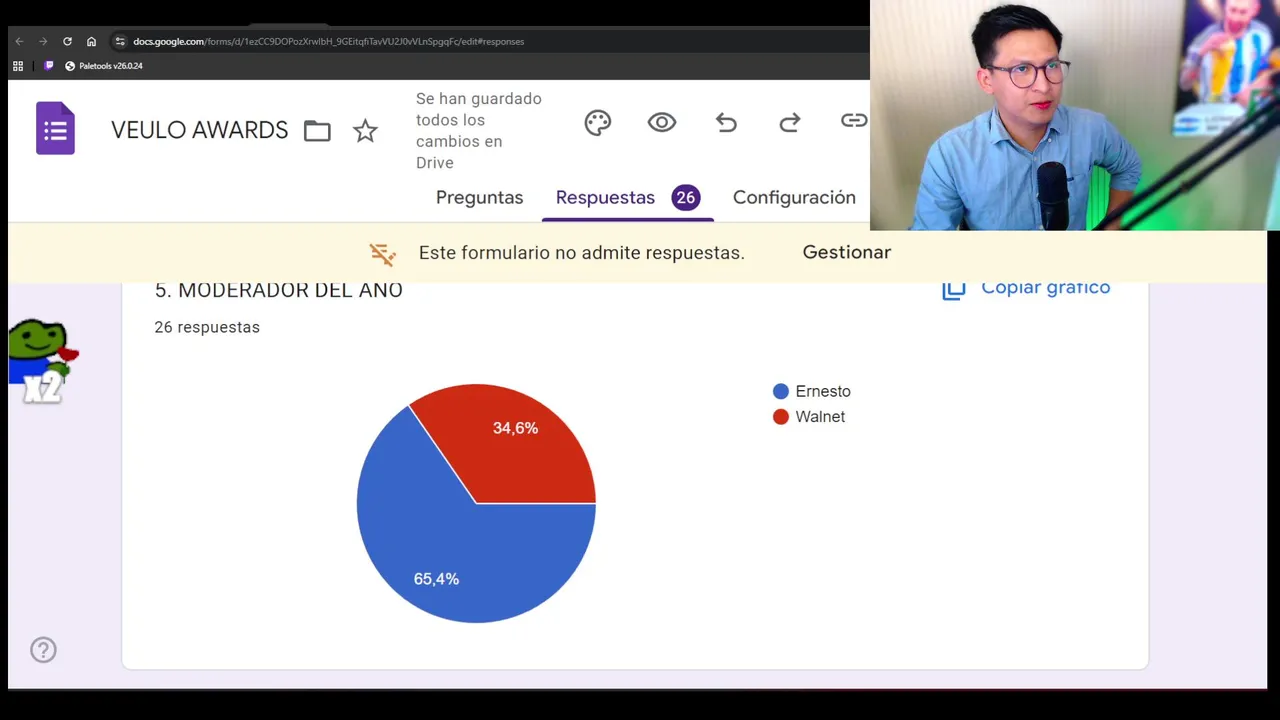Click Gestionar in the yellow banner
This screenshot has width=1280, height=720.
click(846, 252)
